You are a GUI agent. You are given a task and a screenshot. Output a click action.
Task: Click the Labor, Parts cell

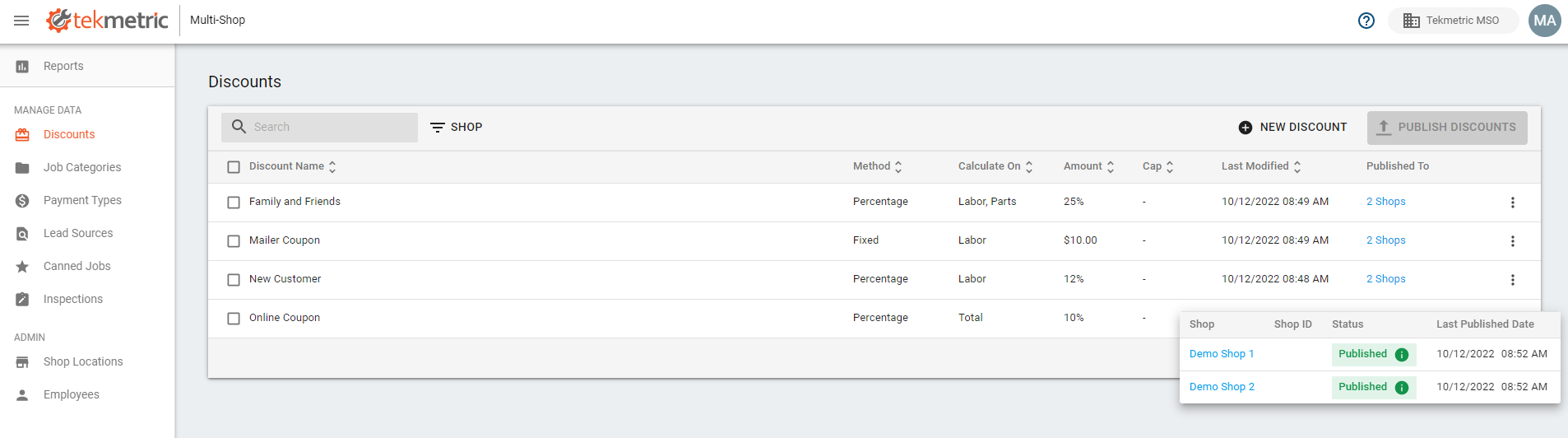987,202
